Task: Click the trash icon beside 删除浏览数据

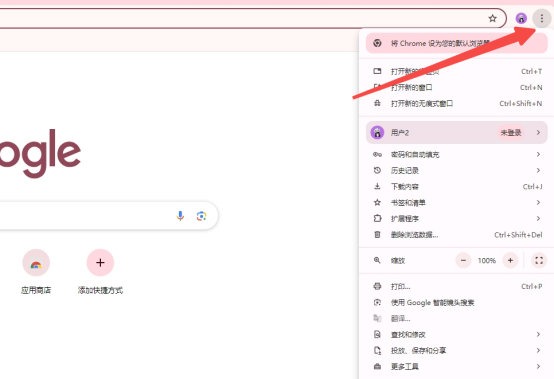Action: coord(377,235)
